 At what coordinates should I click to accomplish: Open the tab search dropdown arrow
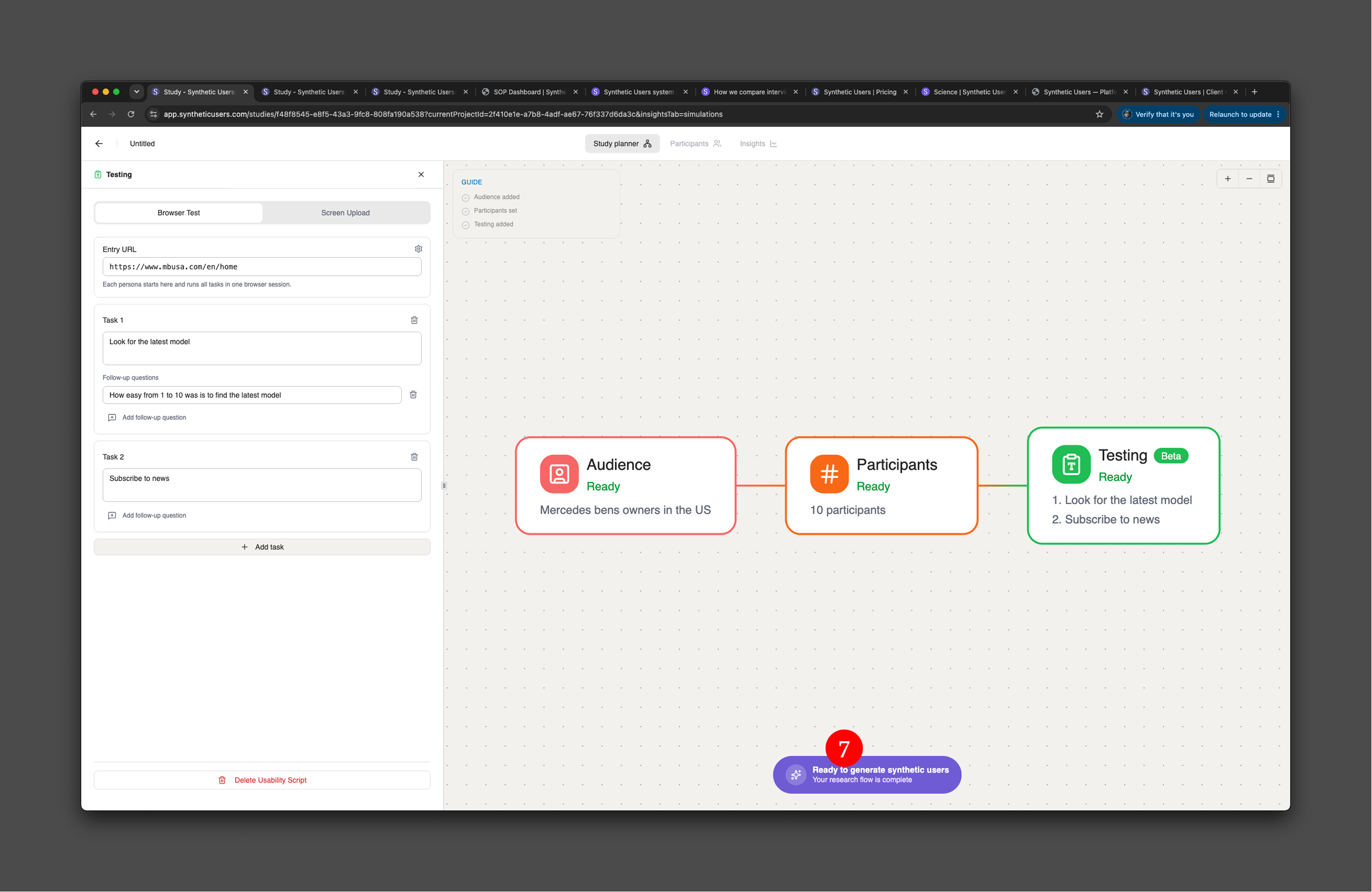click(137, 92)
